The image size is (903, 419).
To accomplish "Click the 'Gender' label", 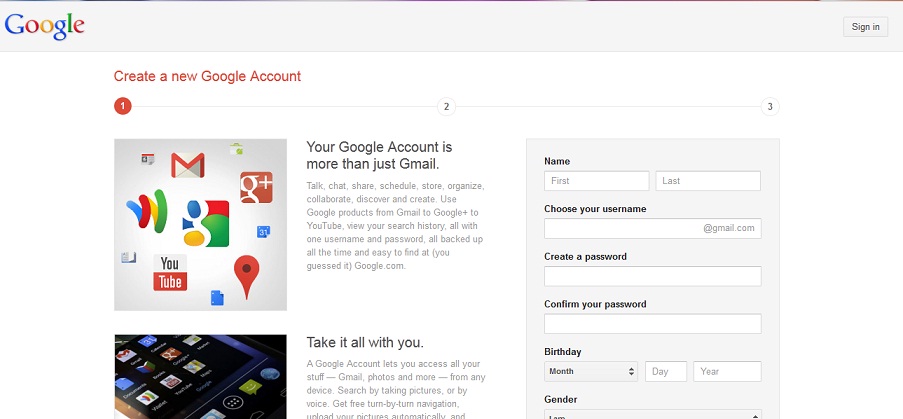I will 560,399.
